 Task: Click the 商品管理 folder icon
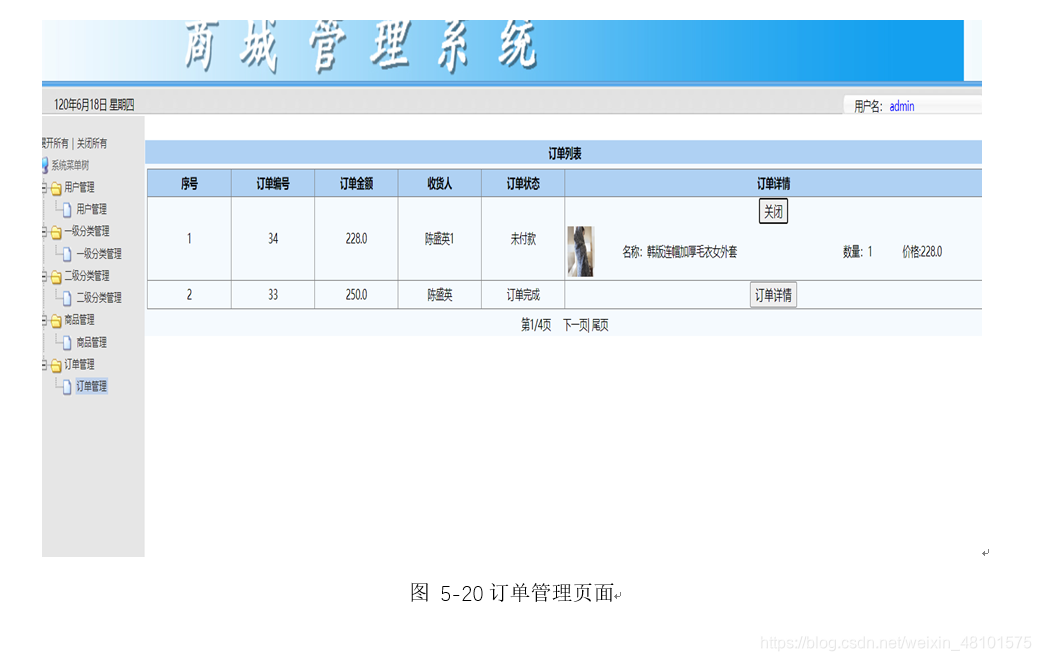[x=54, y=318]
